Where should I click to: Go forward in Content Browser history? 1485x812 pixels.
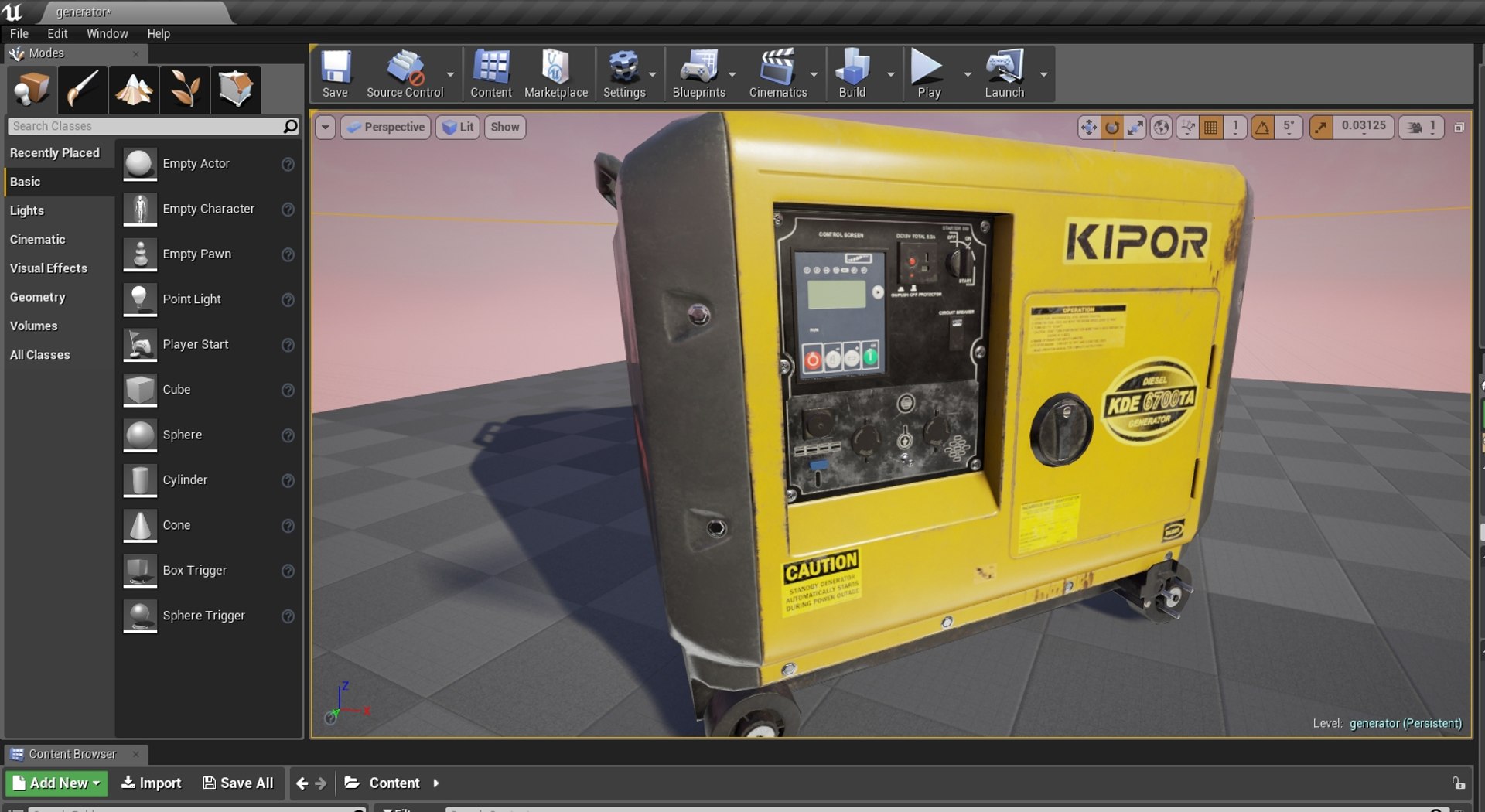[x=321, y=783]
